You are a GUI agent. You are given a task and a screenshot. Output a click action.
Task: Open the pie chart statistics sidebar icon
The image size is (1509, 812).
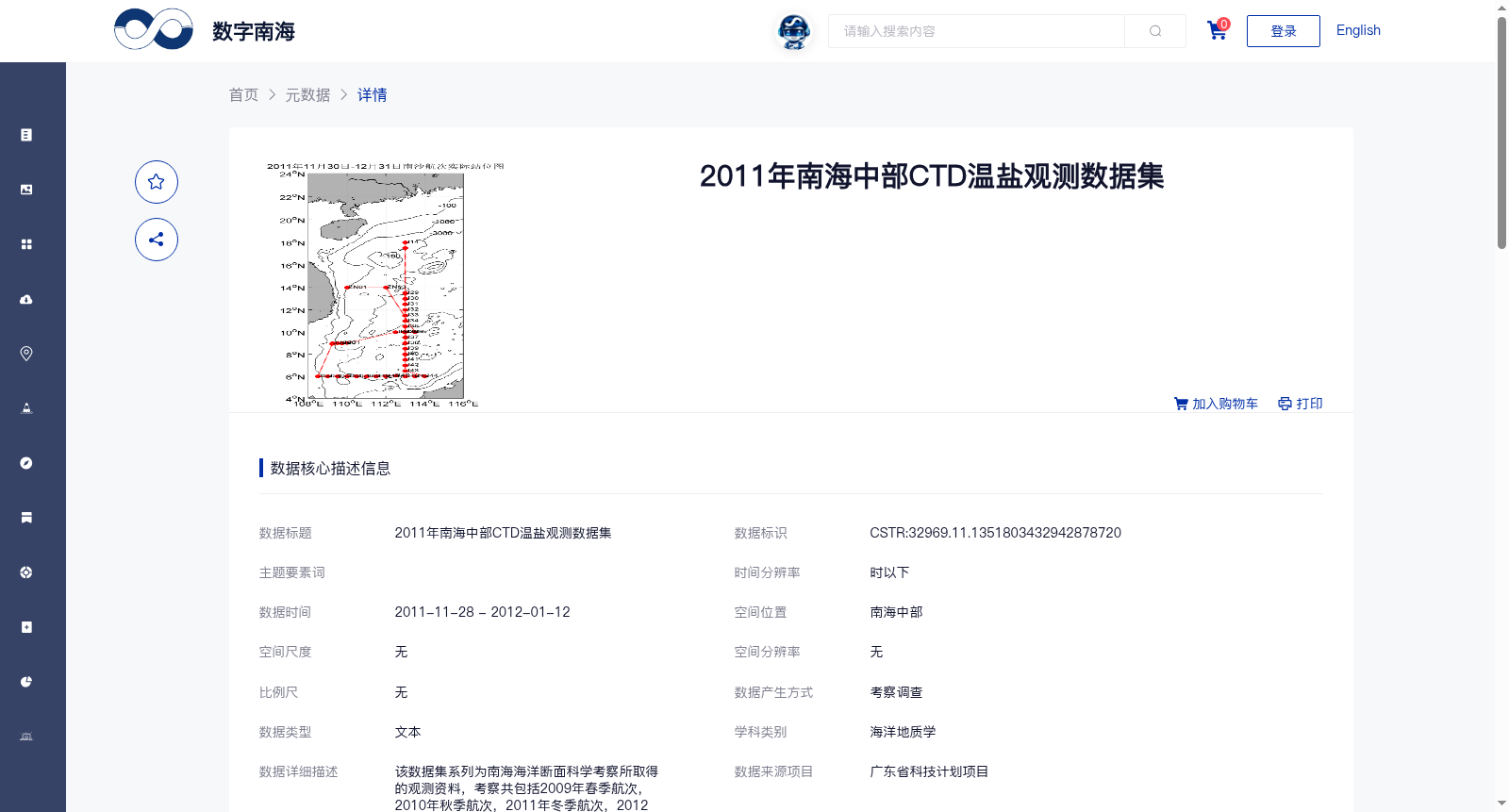click(x=26, y=682)
